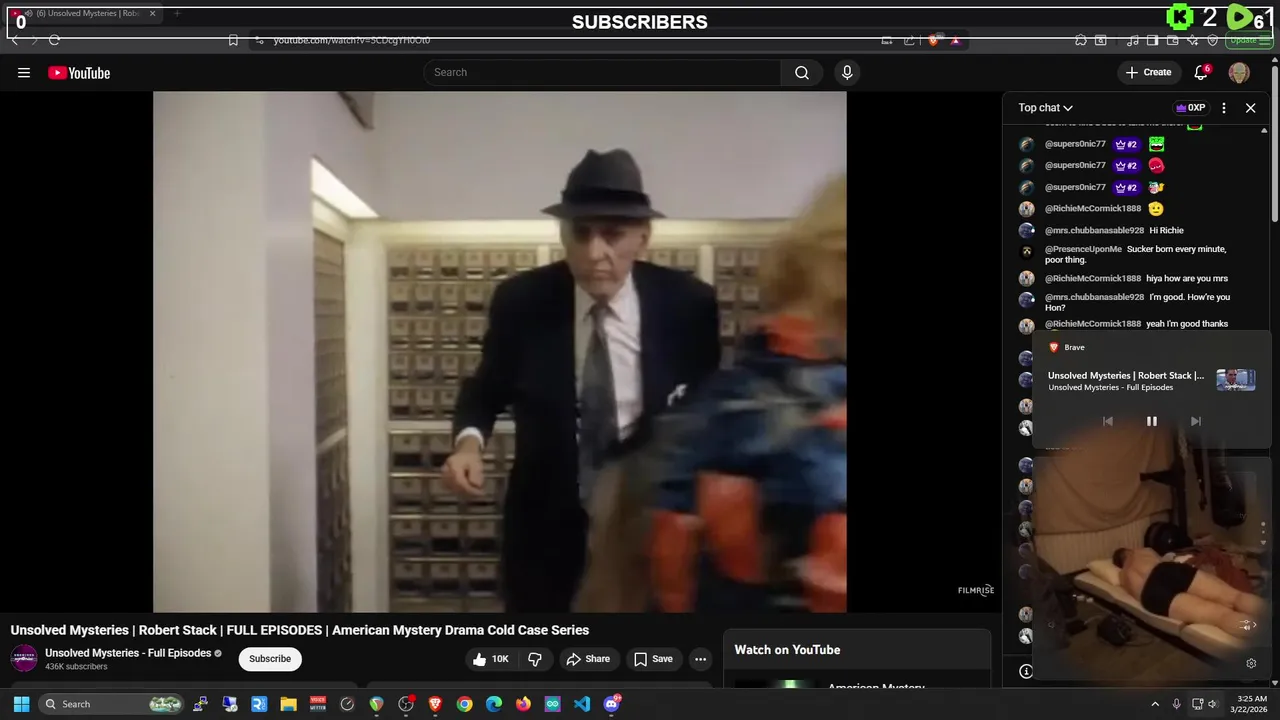Open the Brave VPN shield icon
Viewport: 1280px width, 720px height.
[1213, 40]
